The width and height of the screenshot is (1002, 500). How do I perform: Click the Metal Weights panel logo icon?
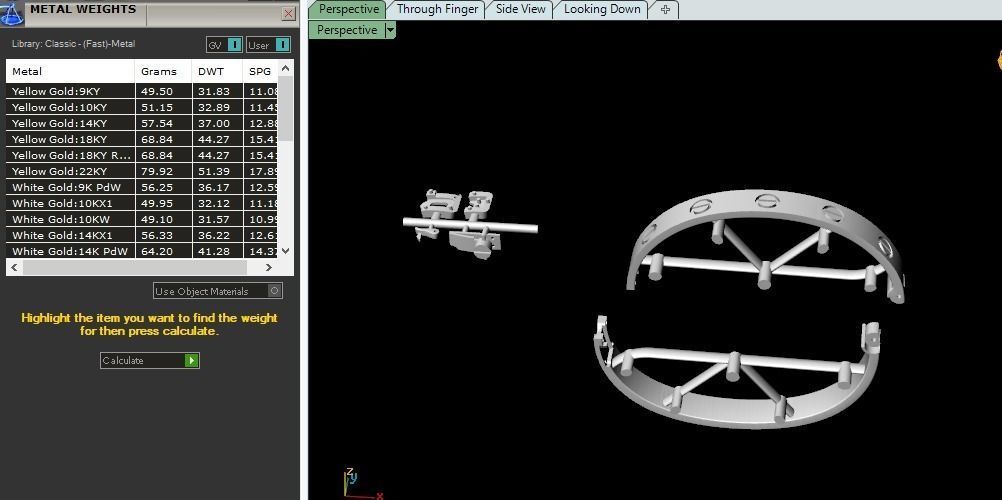pyautogui.click(x=12, y=13)
